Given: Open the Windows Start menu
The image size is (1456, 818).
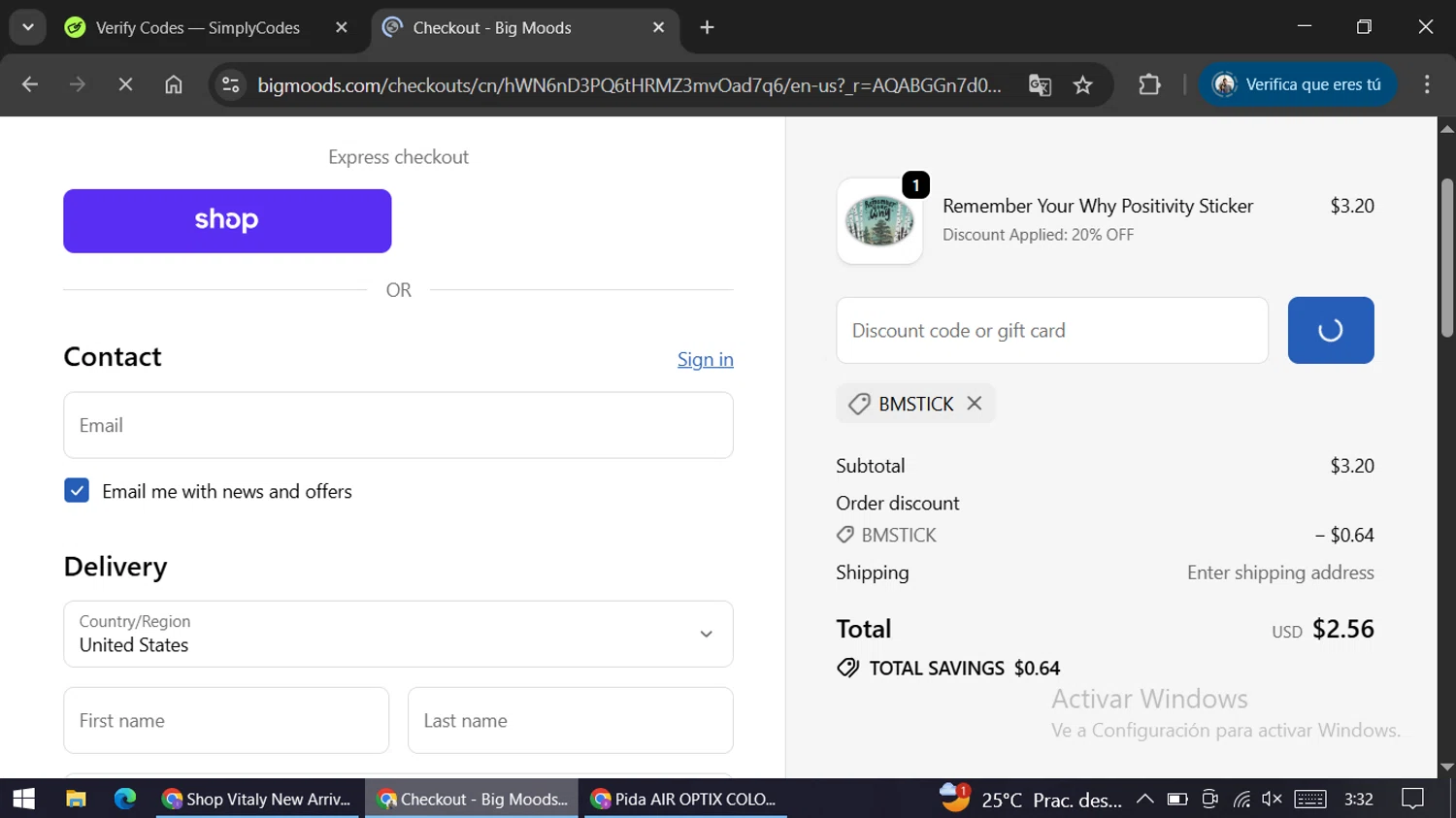Looking at the screenshot, I should coord(23,799).
